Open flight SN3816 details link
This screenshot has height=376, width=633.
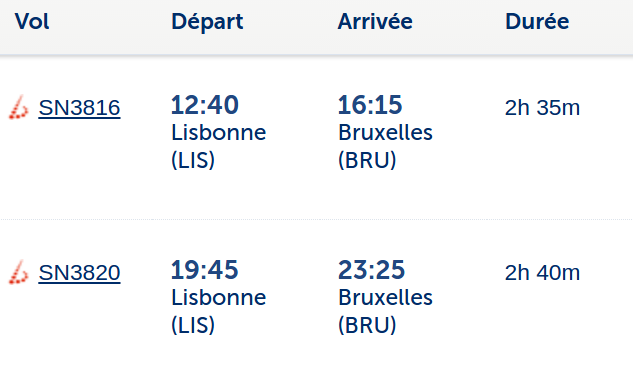pos(80,108)
